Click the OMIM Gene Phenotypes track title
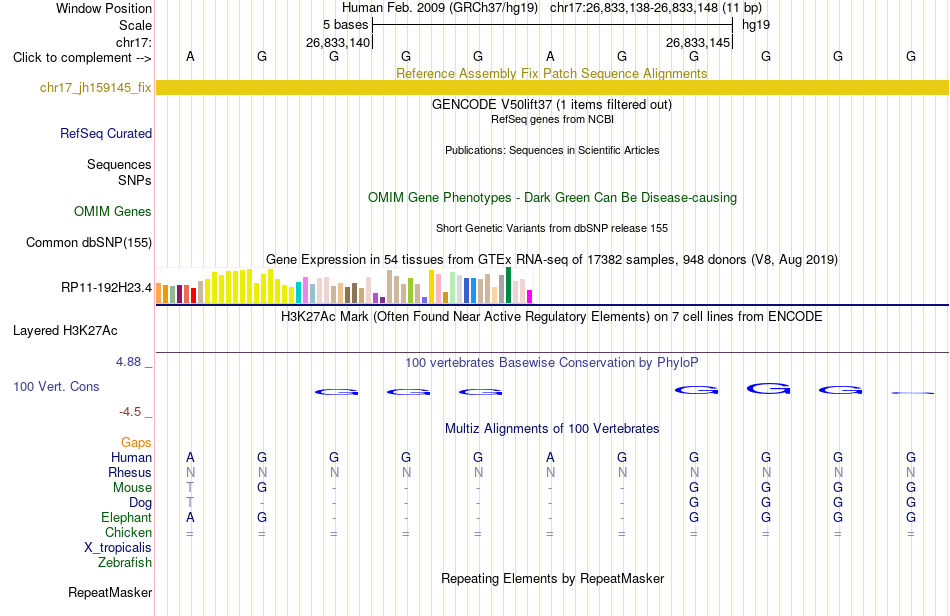The height and width of the screenshot is (616, 950). 552,197
